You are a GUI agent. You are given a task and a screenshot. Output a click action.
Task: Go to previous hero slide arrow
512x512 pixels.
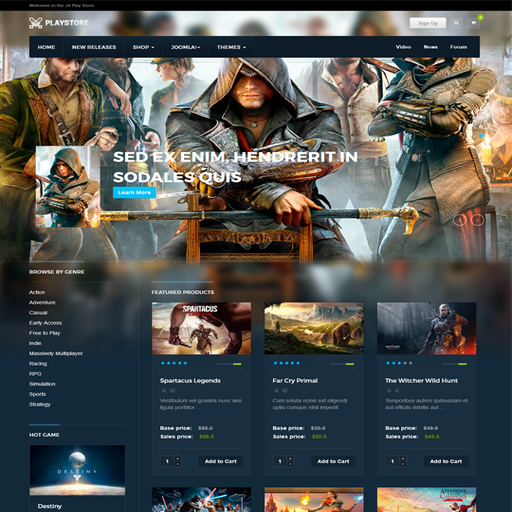[460, 220]
